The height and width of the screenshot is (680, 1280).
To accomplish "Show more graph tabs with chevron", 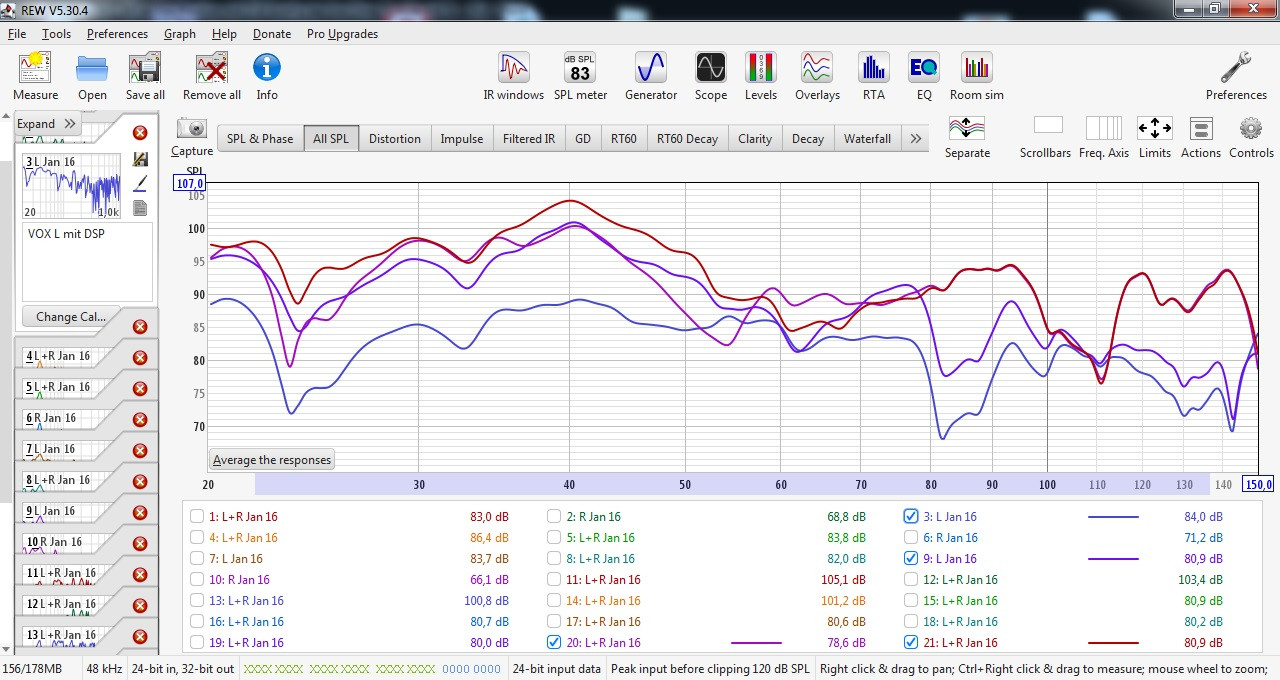I will click(x=915, y=139).
